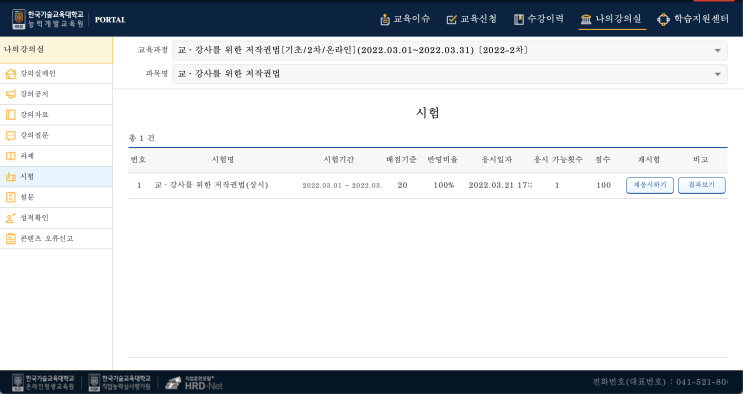Viewport: 743px width, 394px height.
Task: Click the 성적확인 person icon
Action: click(10, 218)
